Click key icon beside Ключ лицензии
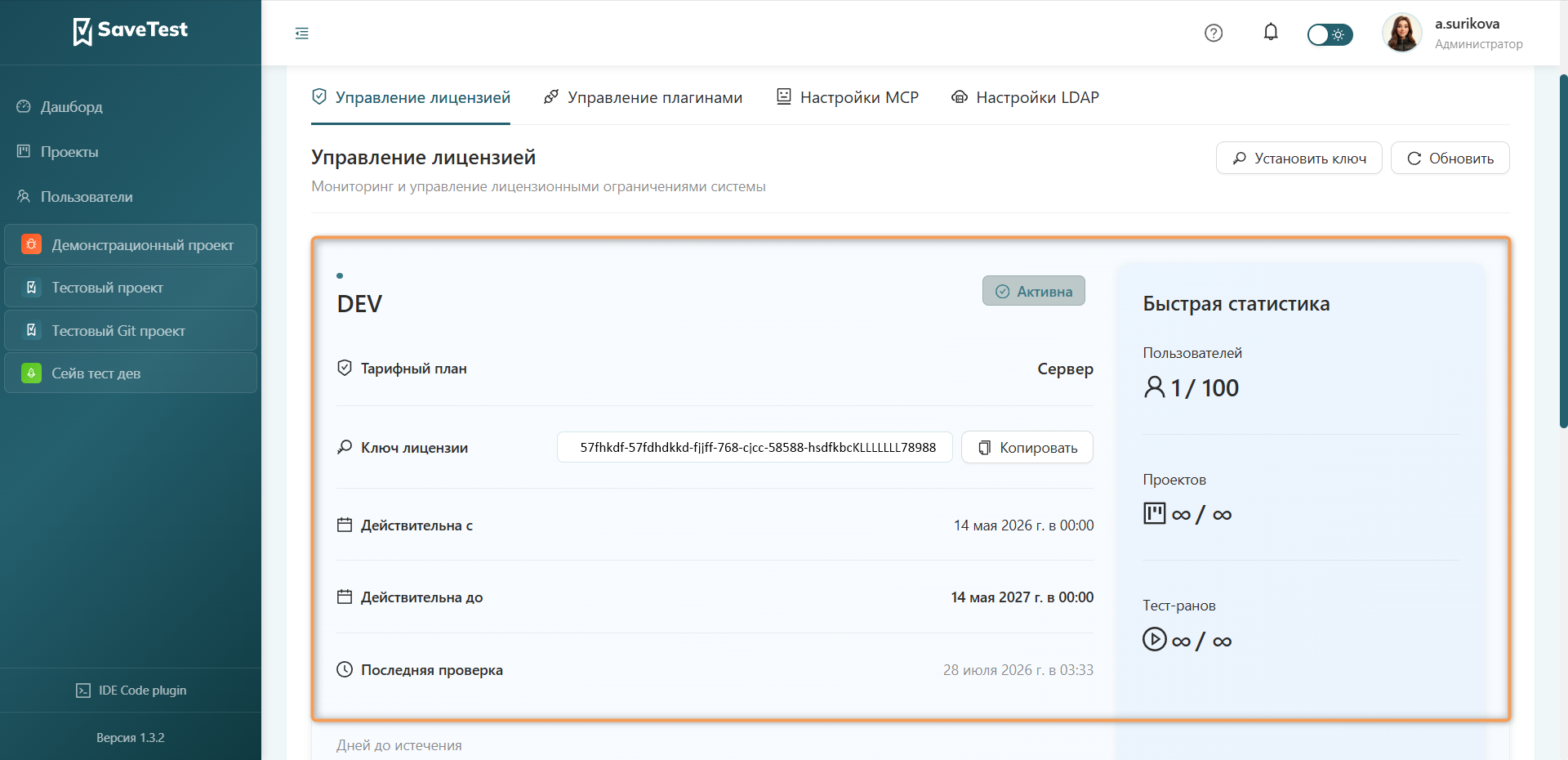Viewport: 1568px width, 760px height. (x=345, y=447)
